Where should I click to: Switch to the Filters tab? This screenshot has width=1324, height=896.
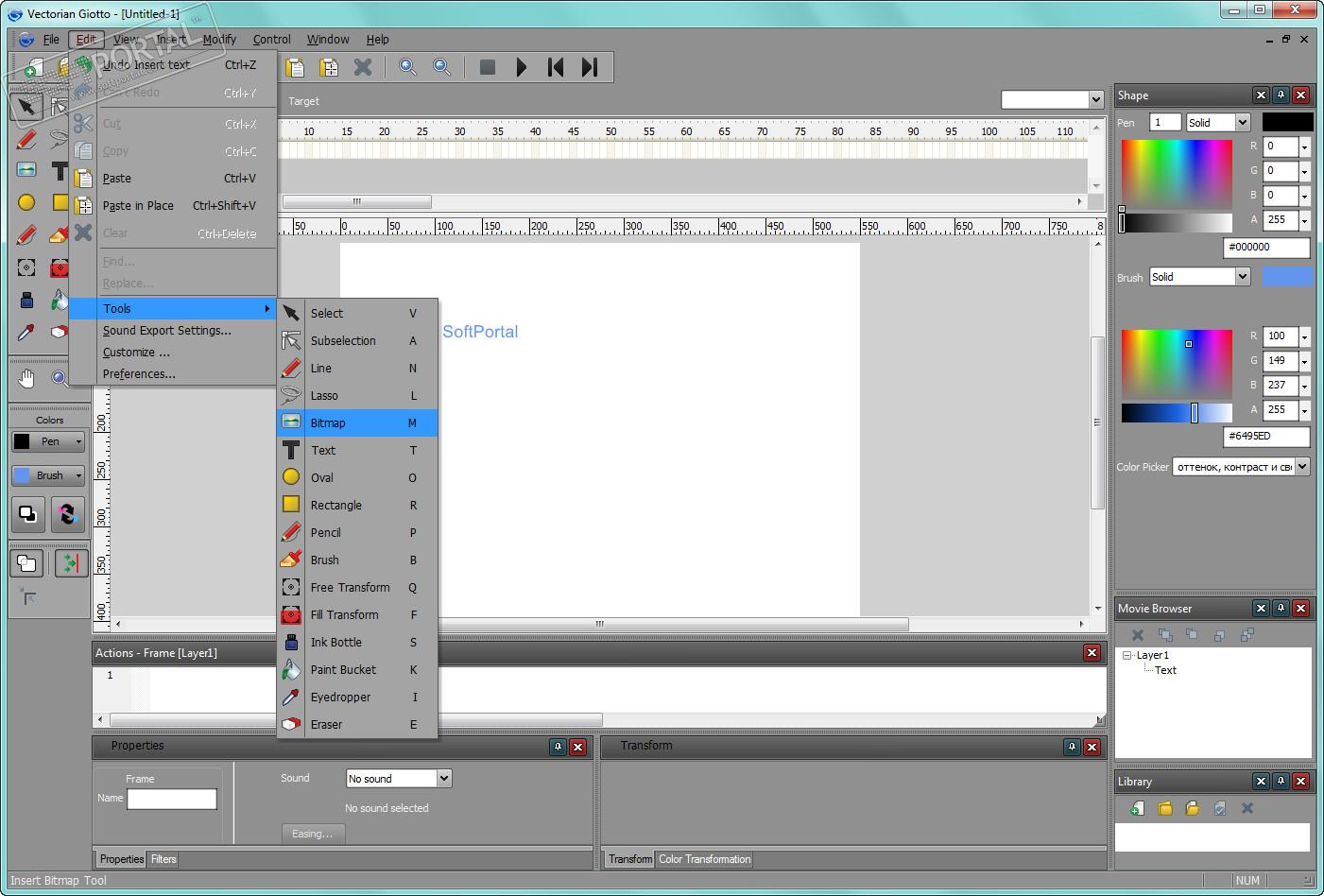tap(163, 859)
